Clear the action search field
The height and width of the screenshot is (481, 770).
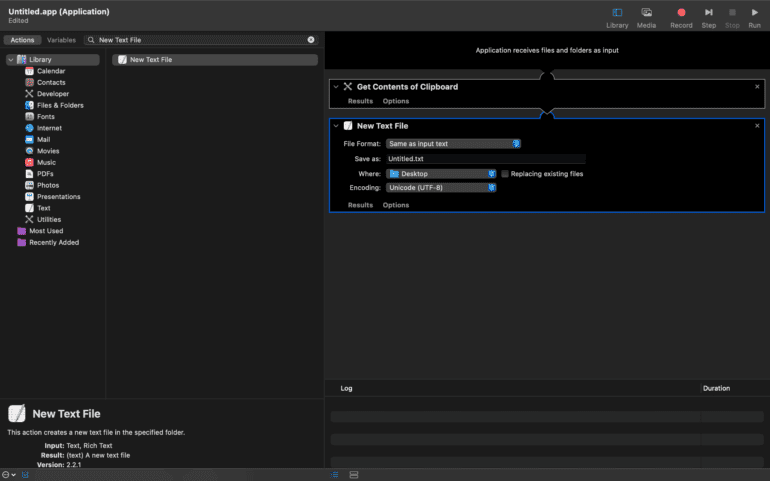(x=310, y=40)
